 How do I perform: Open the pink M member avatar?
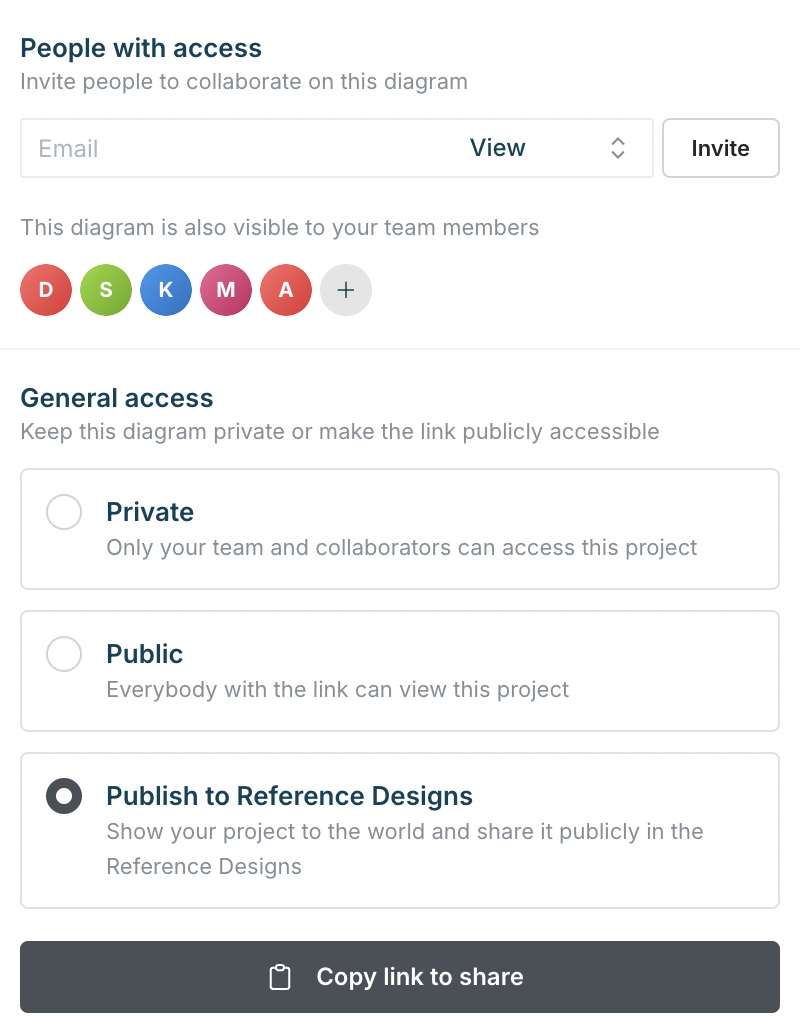[x=226, y=290]
